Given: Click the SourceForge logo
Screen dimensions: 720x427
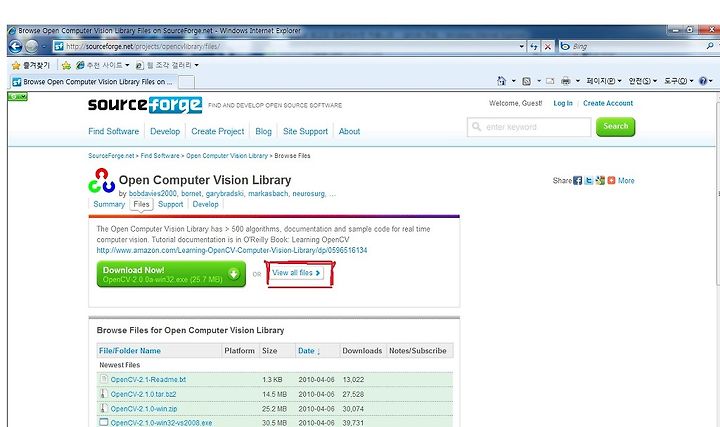Looking at the screenshot, I should pos(145,105).
